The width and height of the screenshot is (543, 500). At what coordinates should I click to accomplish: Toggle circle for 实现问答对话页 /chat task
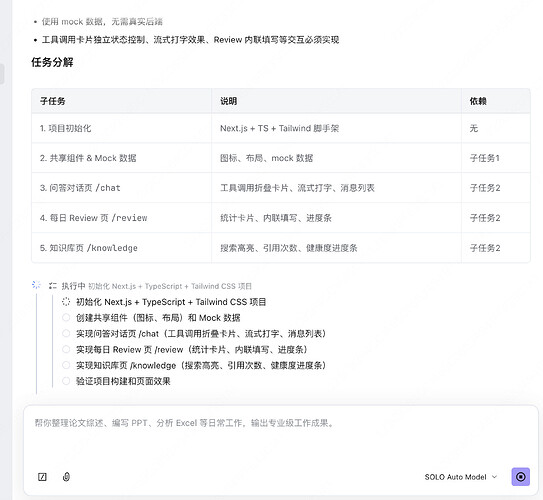click(66, 333)
